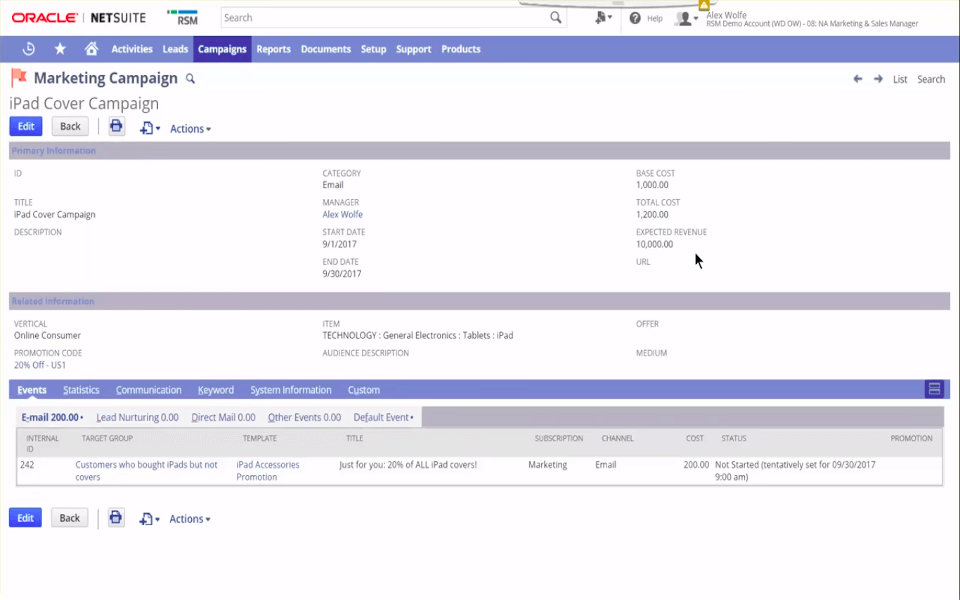Screen dimensions: 960x600
Task: Open the Alex Wolfe manager link
Action: 342,214
